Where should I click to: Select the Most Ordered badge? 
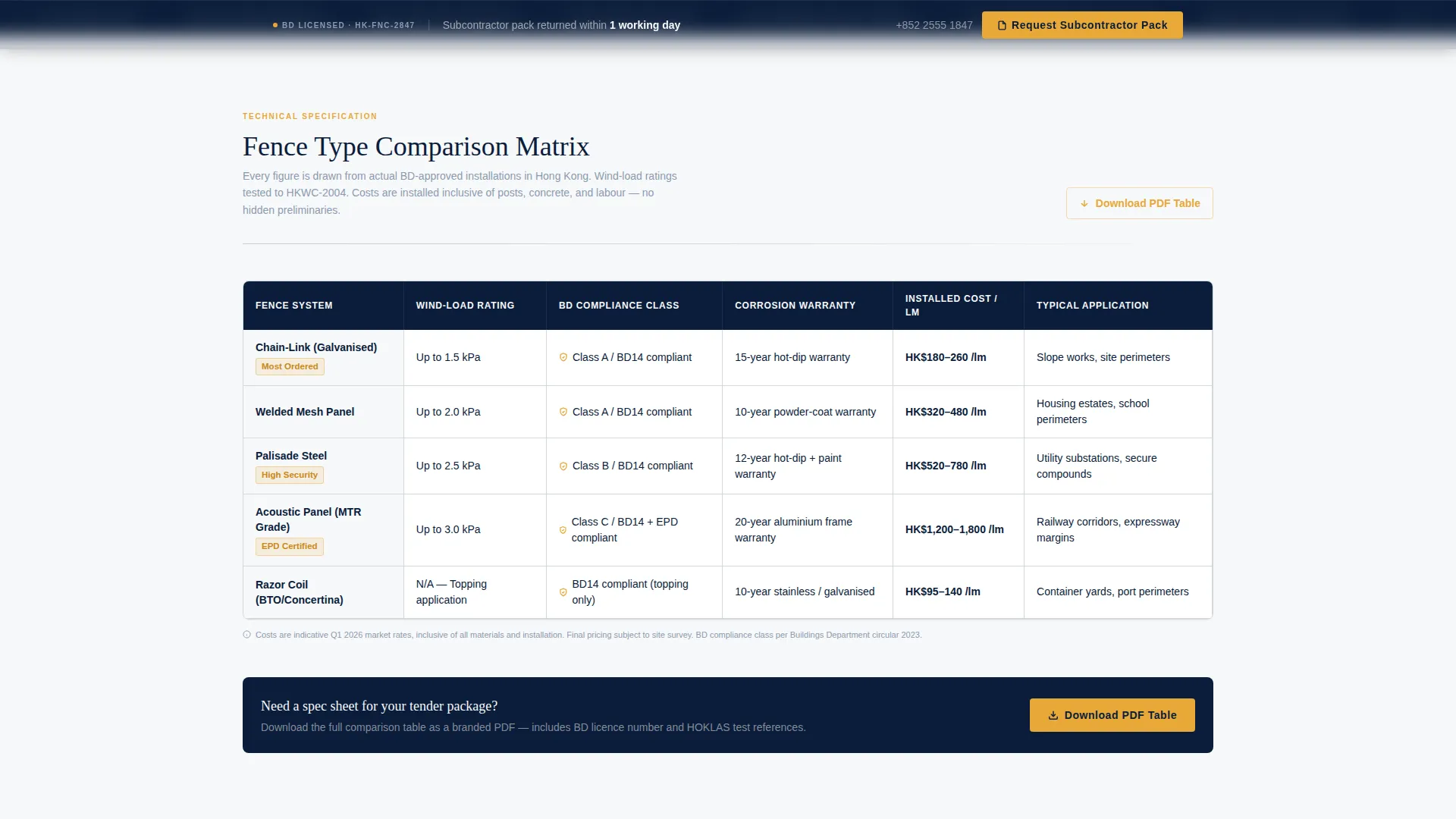(x=290, y=366)
